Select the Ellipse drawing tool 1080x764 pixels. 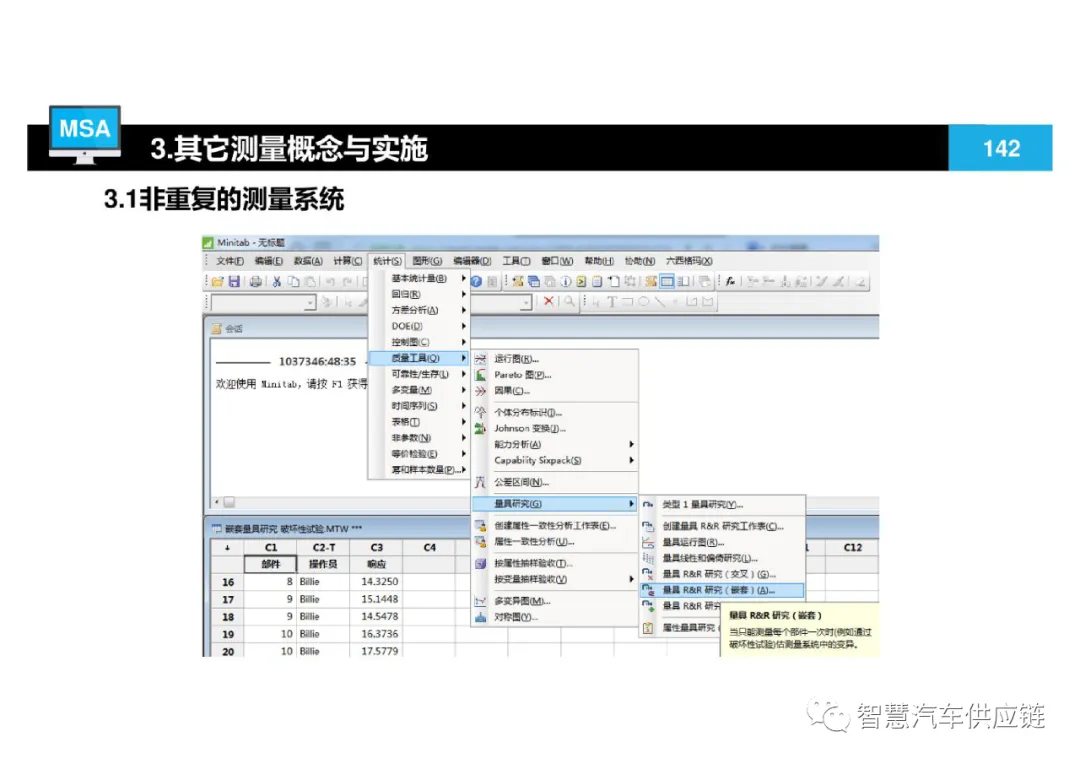[643, 302]
